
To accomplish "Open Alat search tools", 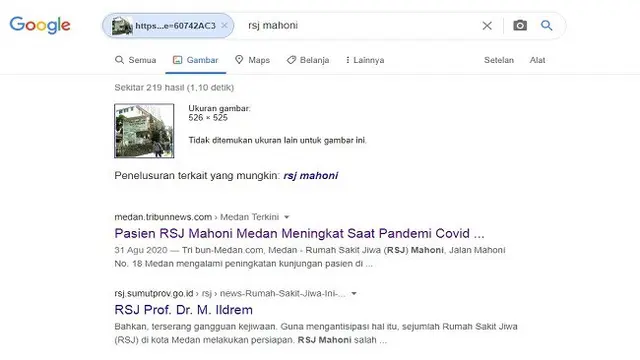I will click(x=537, y=60).
